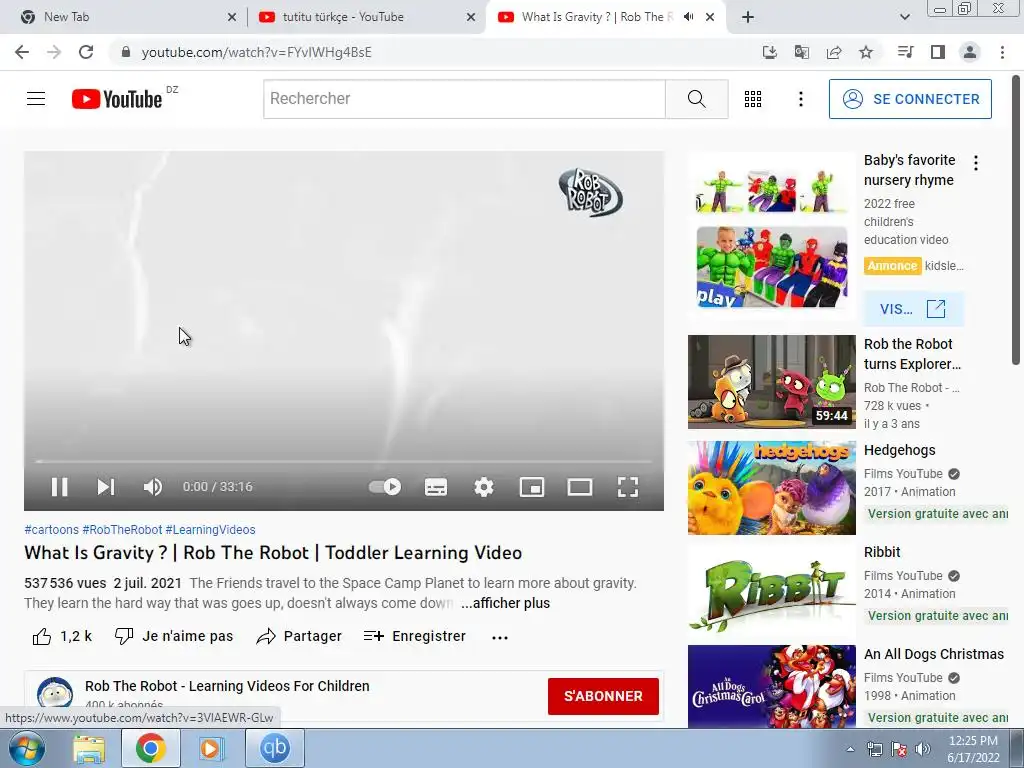The height and width of the screenshot is (768, 1024).
Task: Open the YouTube hamburger guide menu
Action: coord(36,99)
